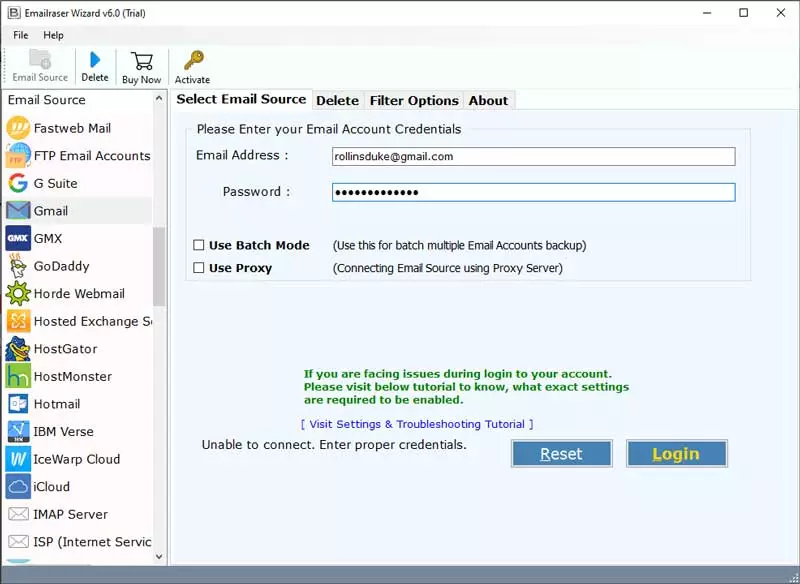Click the Reset button
Viewport: 800px width, 584px height.
[561, 453]
